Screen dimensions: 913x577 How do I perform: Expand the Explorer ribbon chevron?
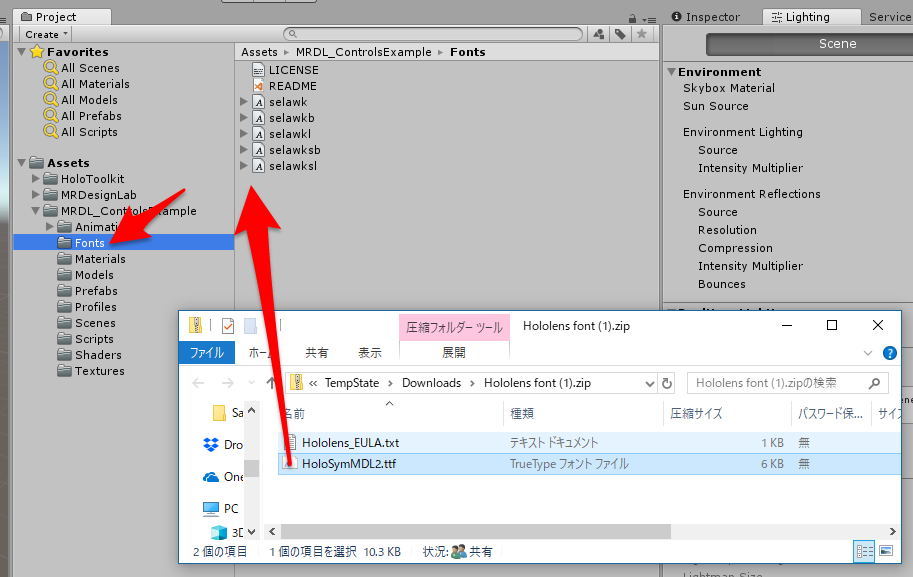[x=868, y=353]
